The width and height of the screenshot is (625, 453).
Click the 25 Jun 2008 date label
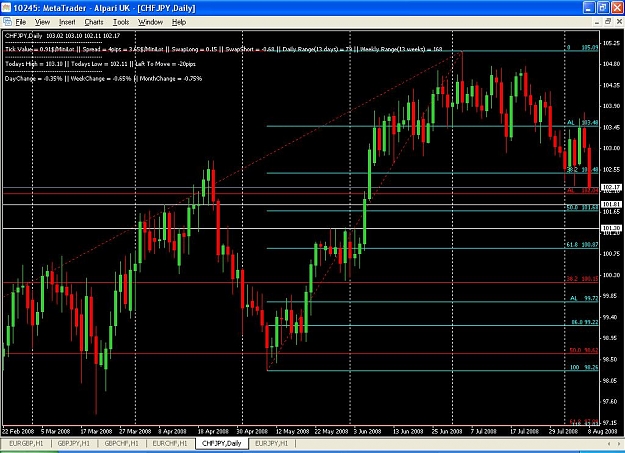pos(446,431)
